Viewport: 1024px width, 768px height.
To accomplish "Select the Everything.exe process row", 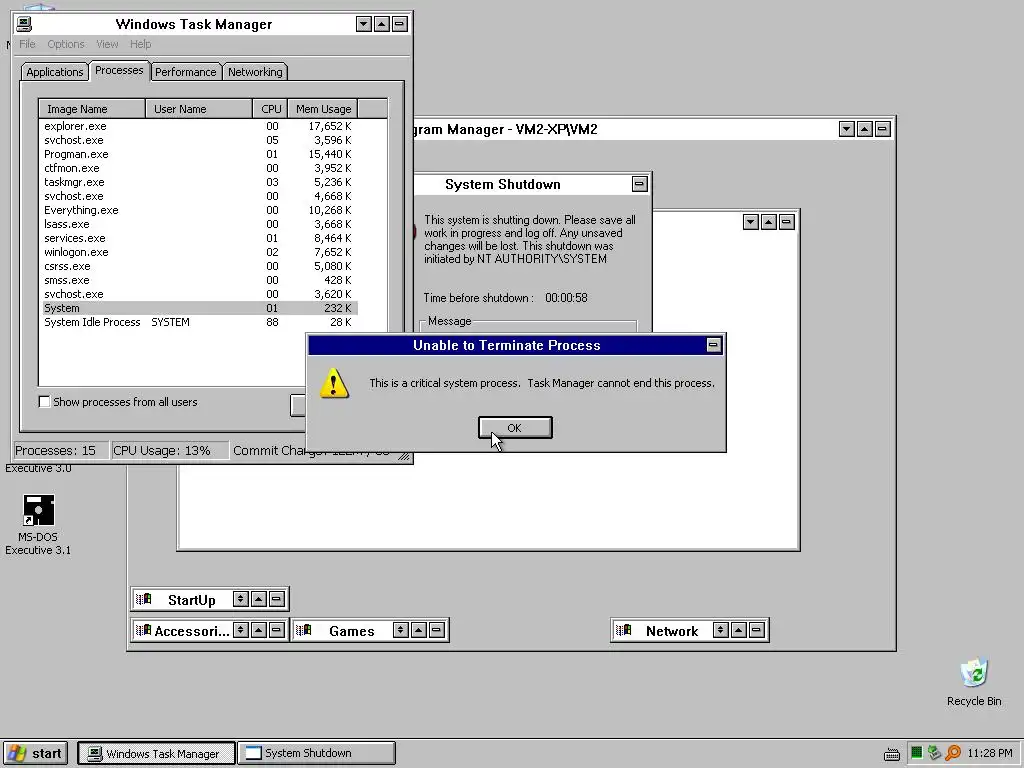I will coord(199,210).
